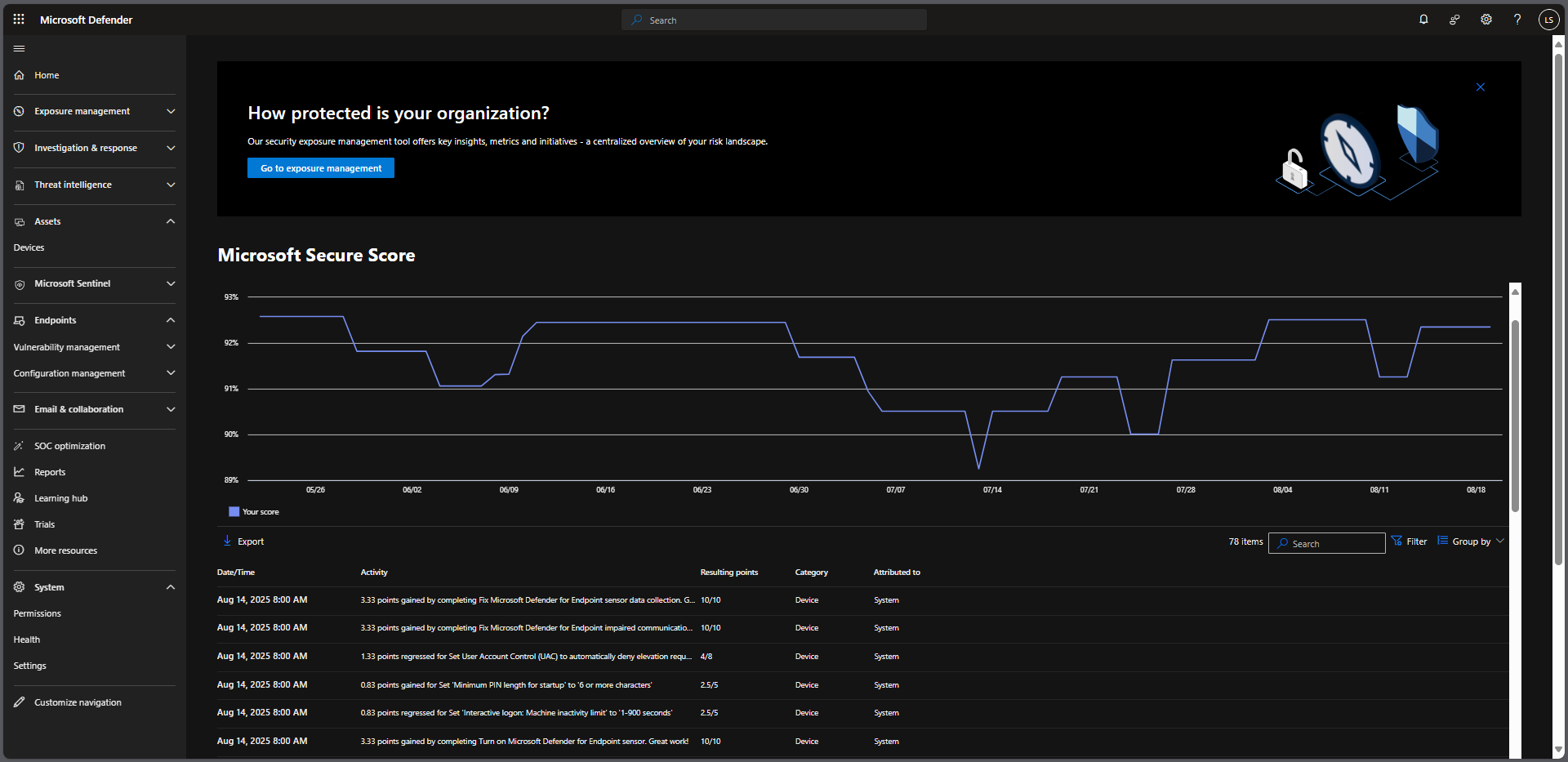Click the inner panel vertical scrollbar
Screen dimensions: 1568x762
(1515, 415)
